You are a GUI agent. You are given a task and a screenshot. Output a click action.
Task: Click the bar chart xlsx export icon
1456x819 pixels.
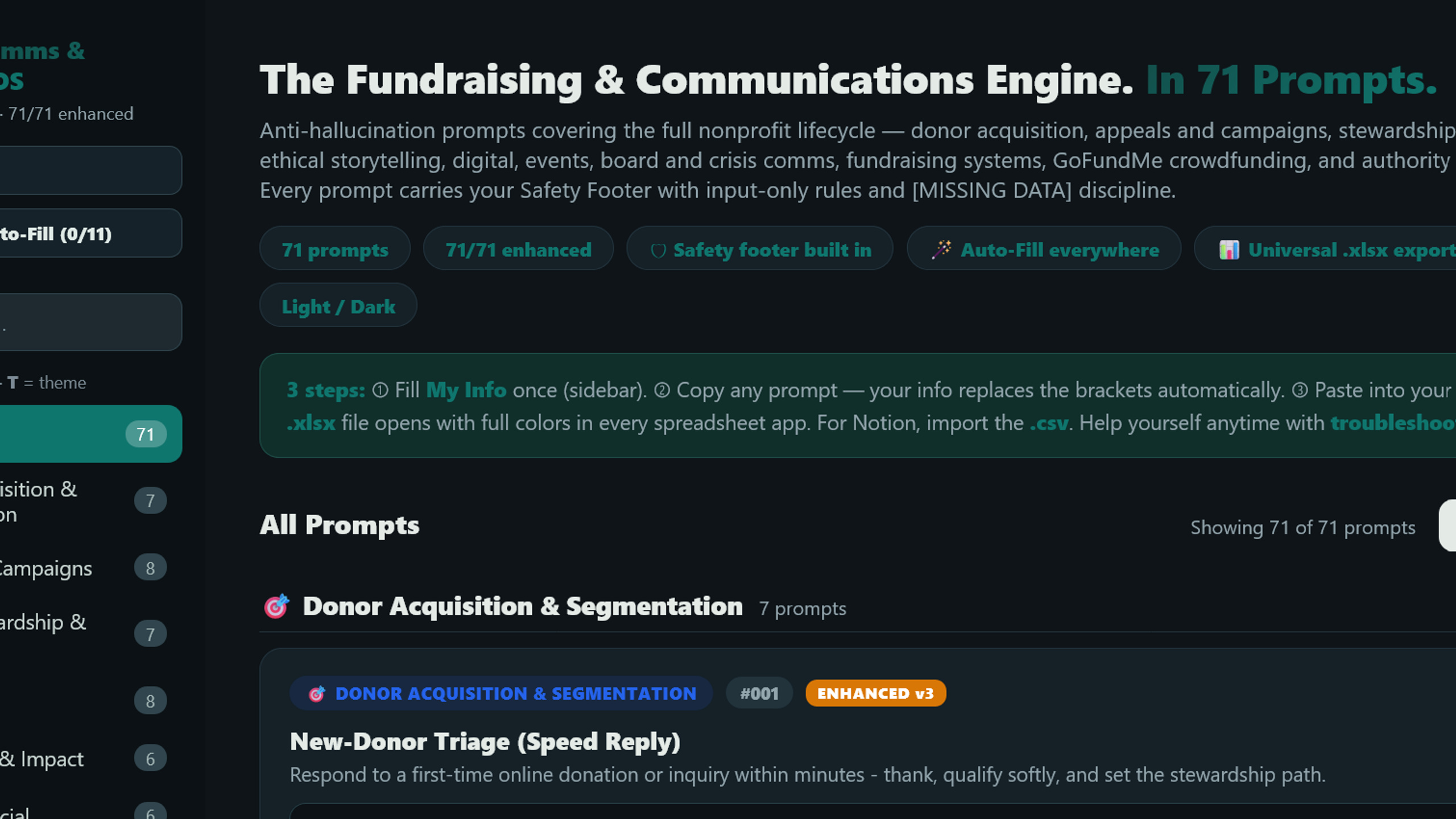pyautogui.click(x=1229, y=250)
